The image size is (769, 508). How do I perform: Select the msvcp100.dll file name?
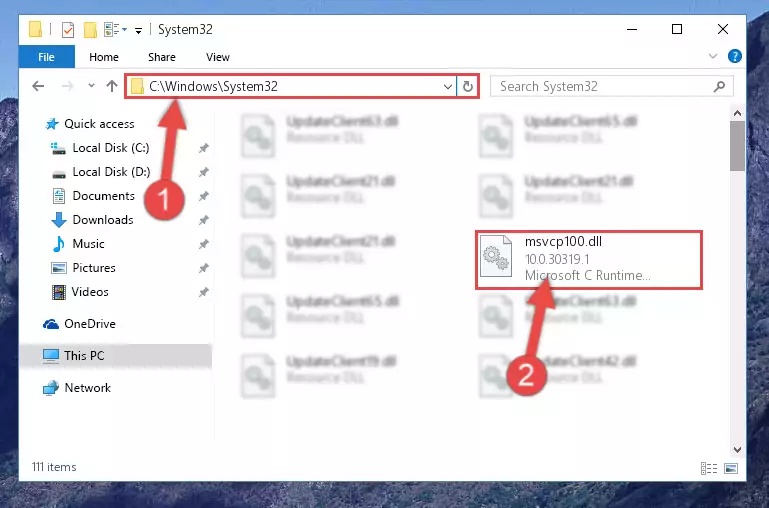pos(563,241)
